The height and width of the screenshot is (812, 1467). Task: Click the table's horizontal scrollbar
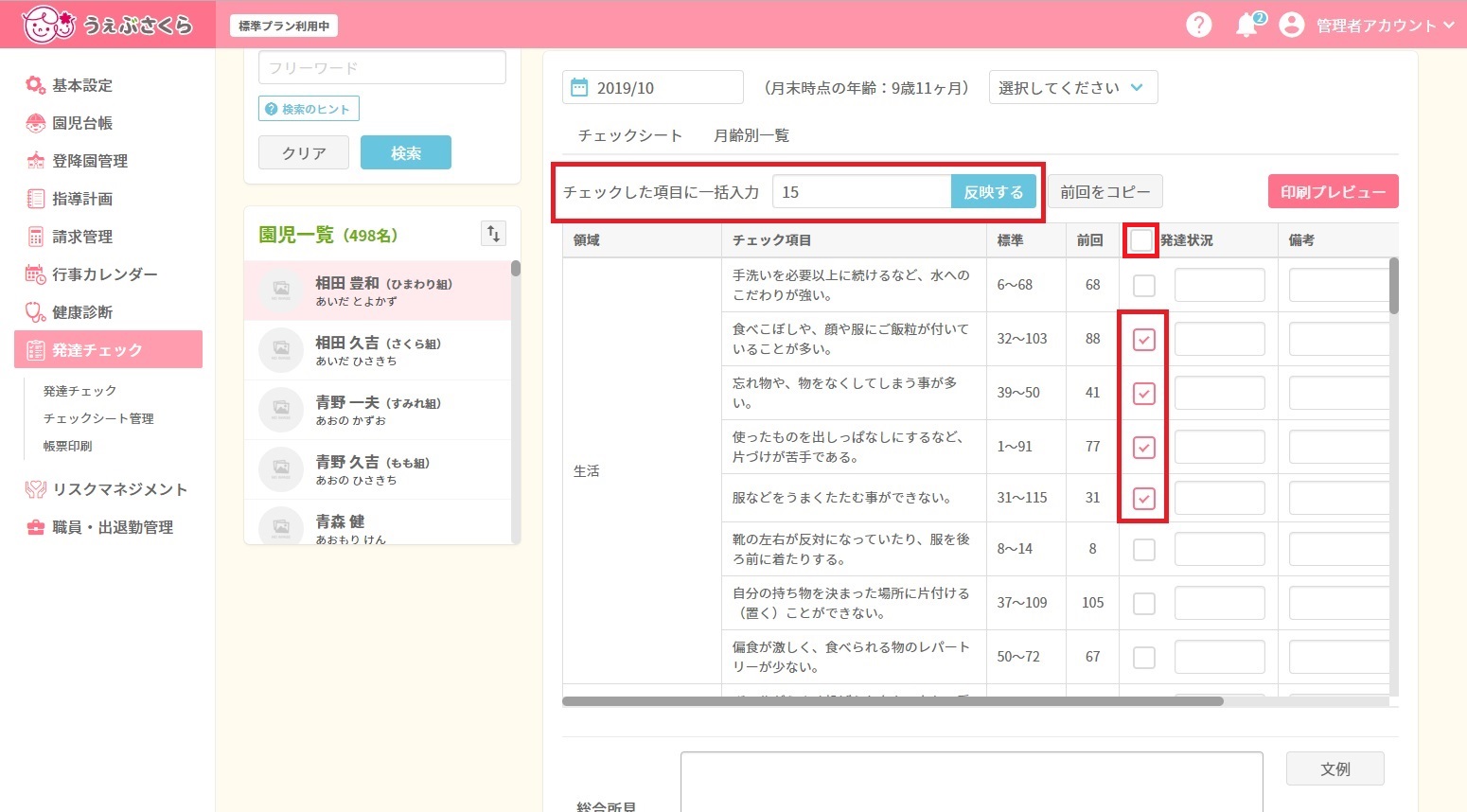click(893, 701)
